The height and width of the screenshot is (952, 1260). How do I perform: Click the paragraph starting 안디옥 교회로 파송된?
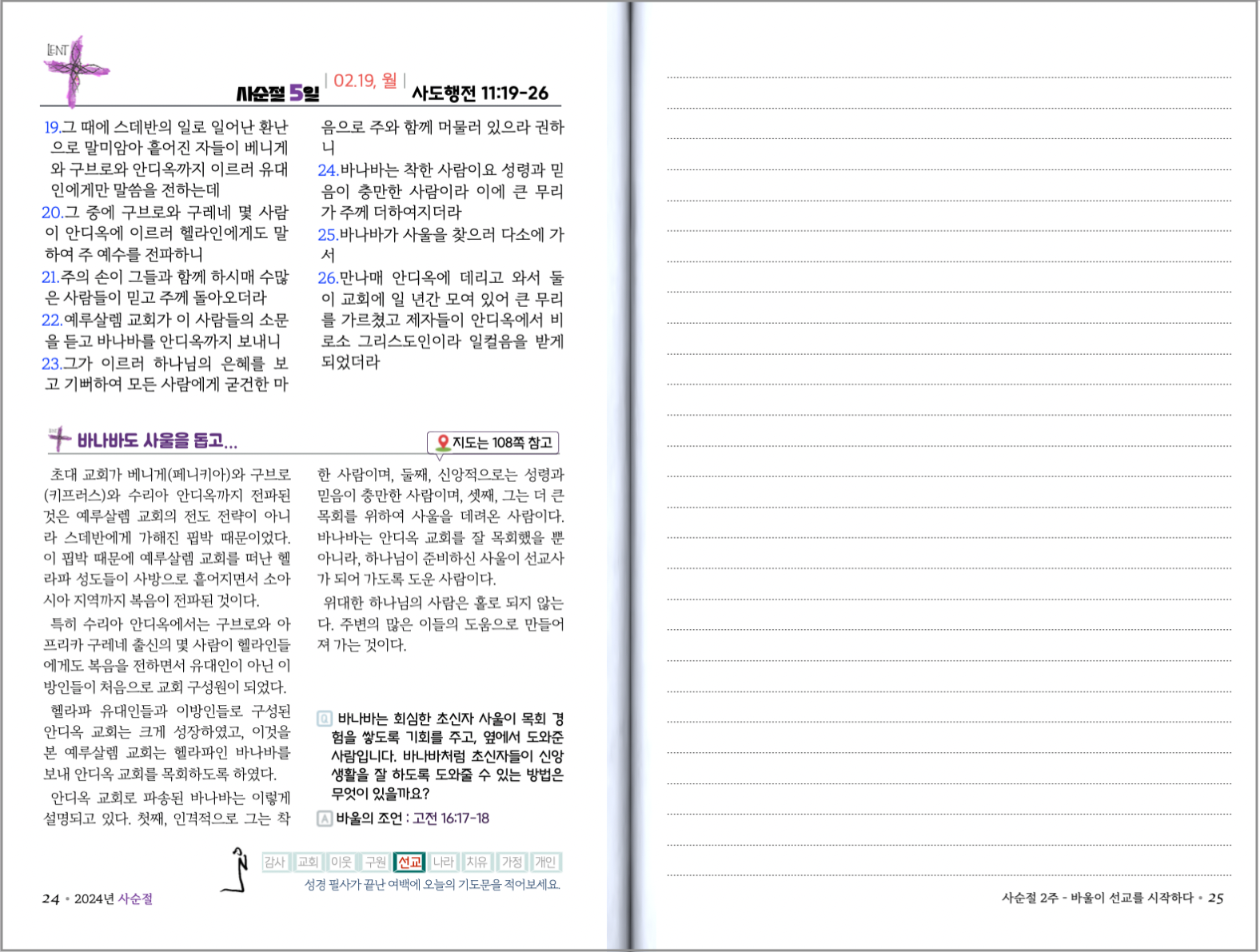pyautogui.click(x=167, y=807)
